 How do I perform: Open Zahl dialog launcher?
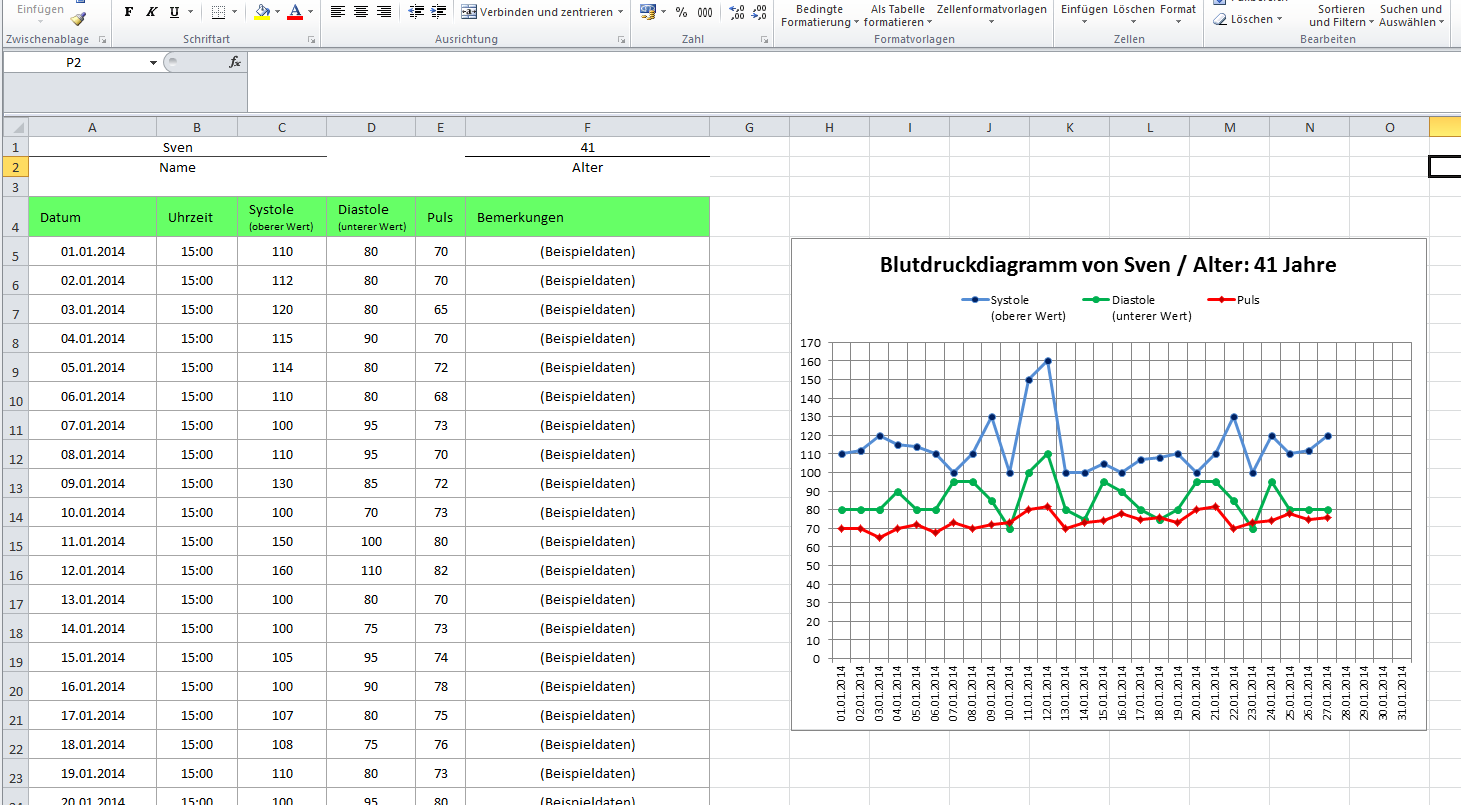coord(764,40)
